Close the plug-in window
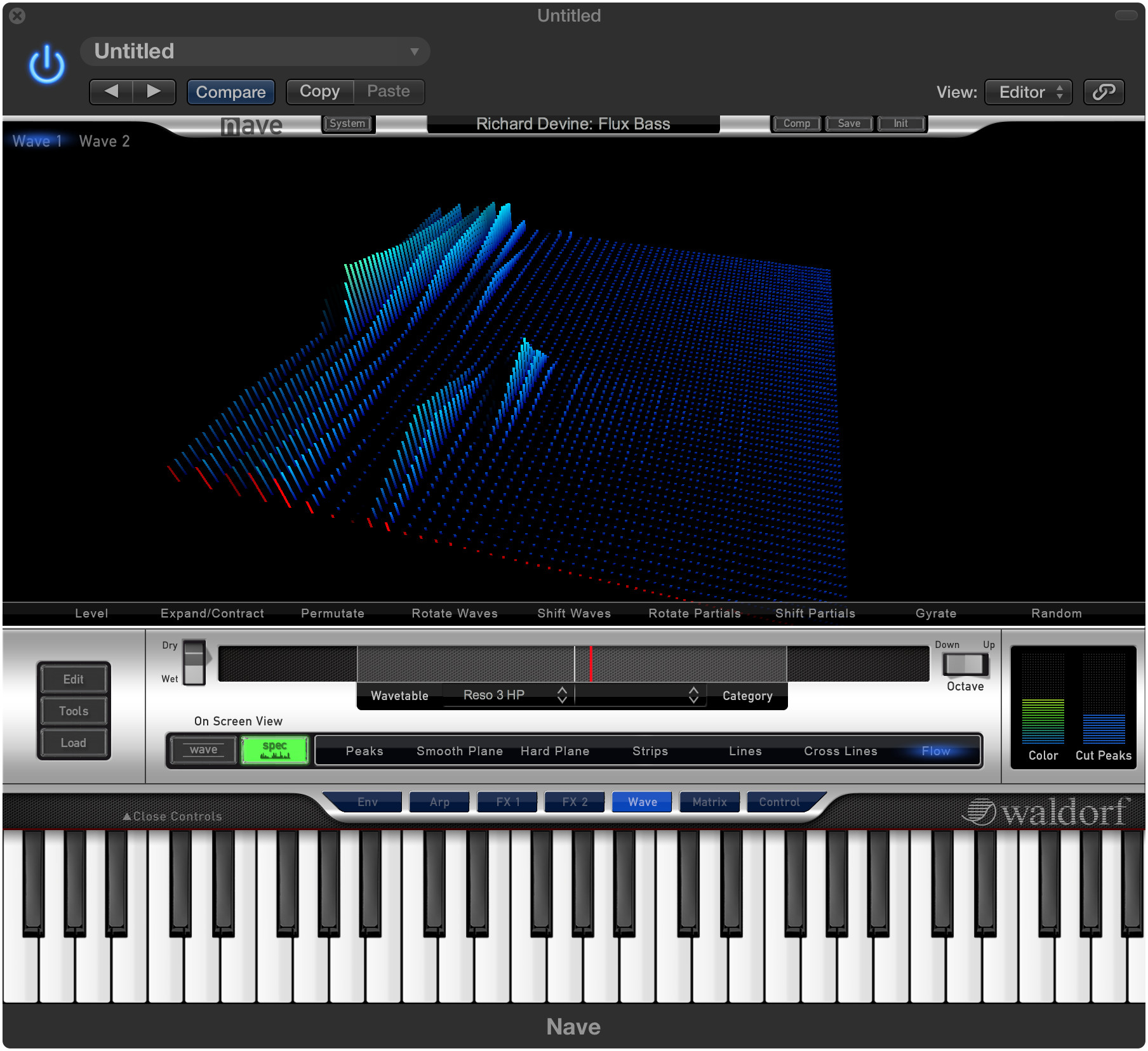The width and height of the screenshot is (1148, 1051). (17, 15)
